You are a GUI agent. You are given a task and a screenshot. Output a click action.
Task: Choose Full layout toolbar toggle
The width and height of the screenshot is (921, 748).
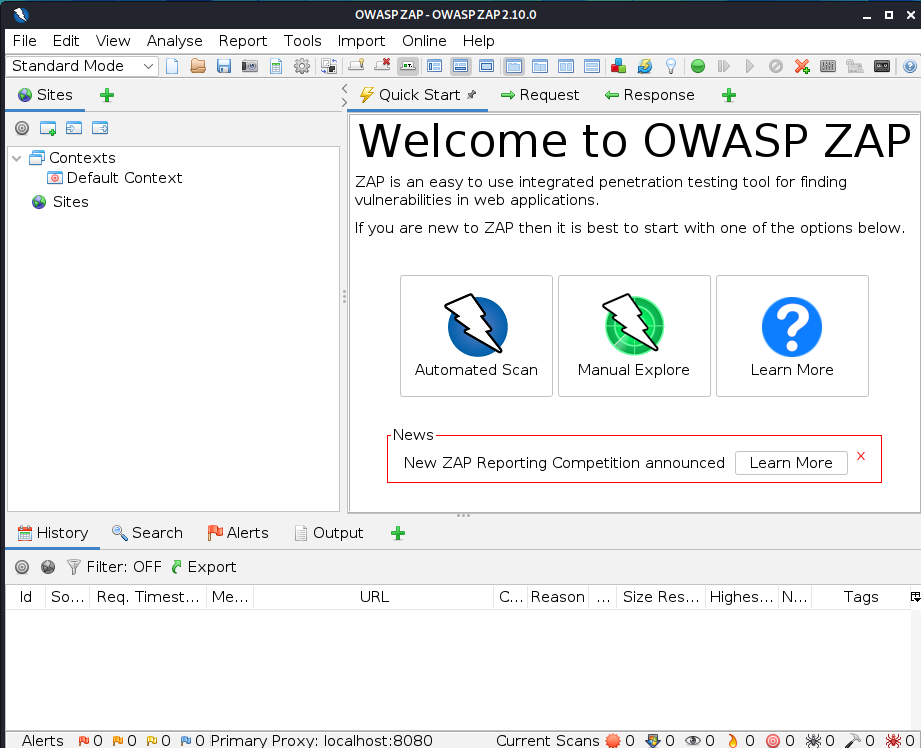click(x=486, y=66)
